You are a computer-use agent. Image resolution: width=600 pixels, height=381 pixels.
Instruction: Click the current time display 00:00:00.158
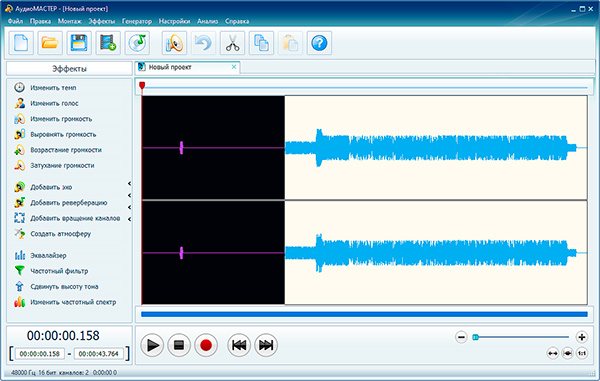[x=63, y=335]
